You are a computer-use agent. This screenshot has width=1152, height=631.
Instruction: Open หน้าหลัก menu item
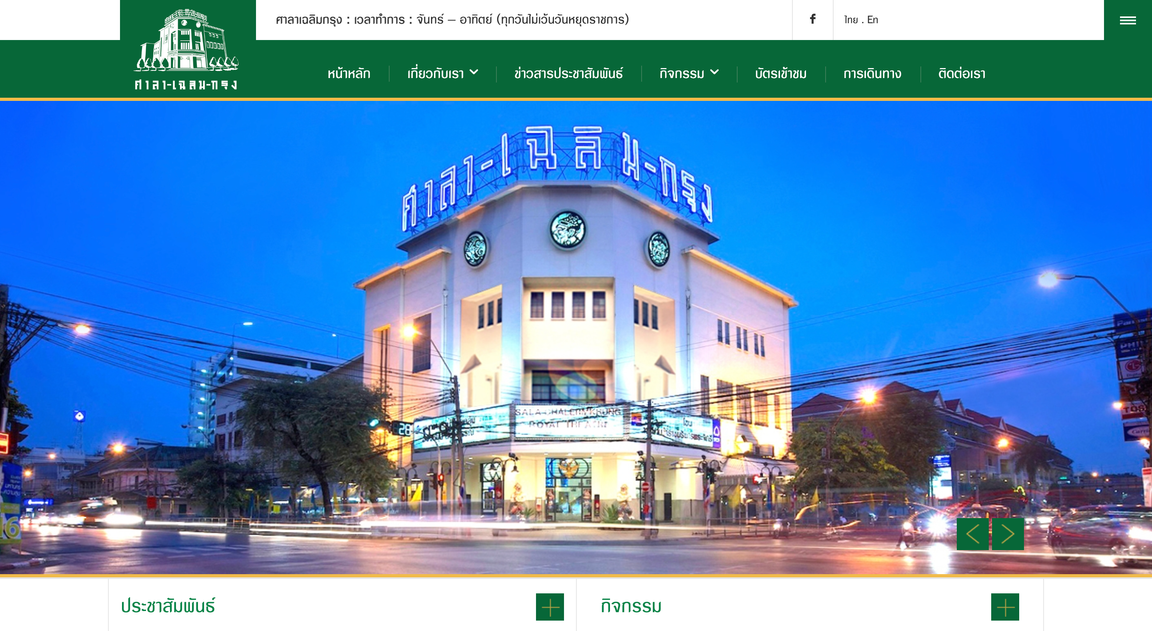click(x=348, y=73)
